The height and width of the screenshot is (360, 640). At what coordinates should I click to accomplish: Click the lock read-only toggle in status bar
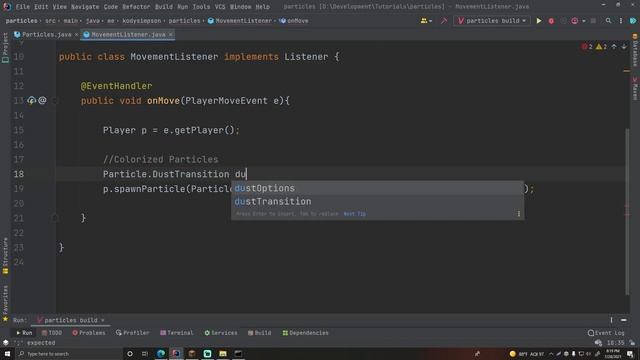(631, 343)
